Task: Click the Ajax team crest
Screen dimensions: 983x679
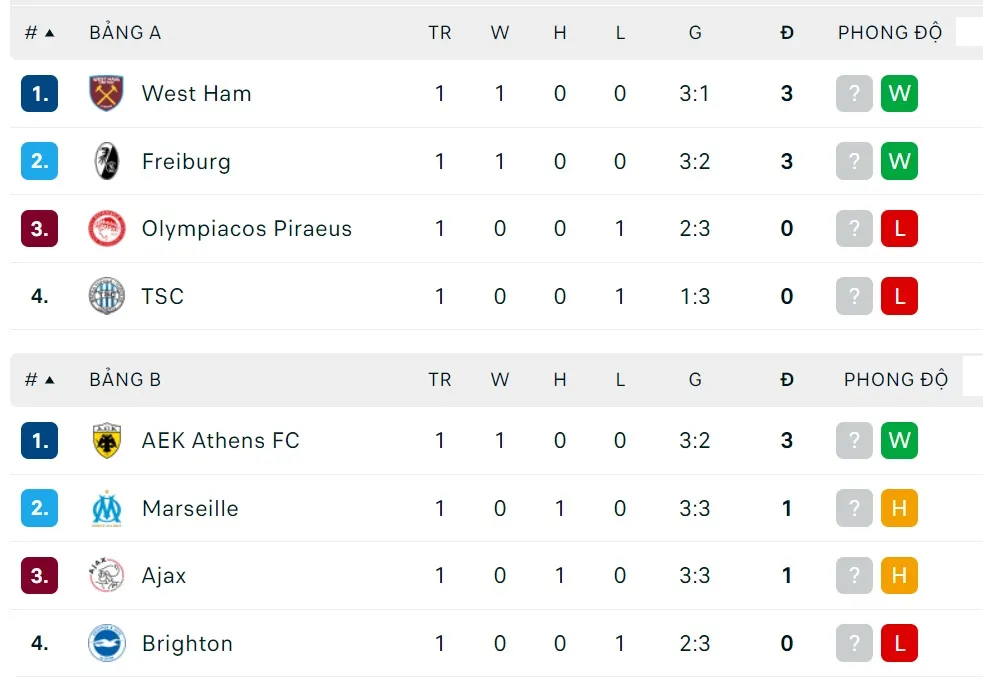Action: pos(106,576)
